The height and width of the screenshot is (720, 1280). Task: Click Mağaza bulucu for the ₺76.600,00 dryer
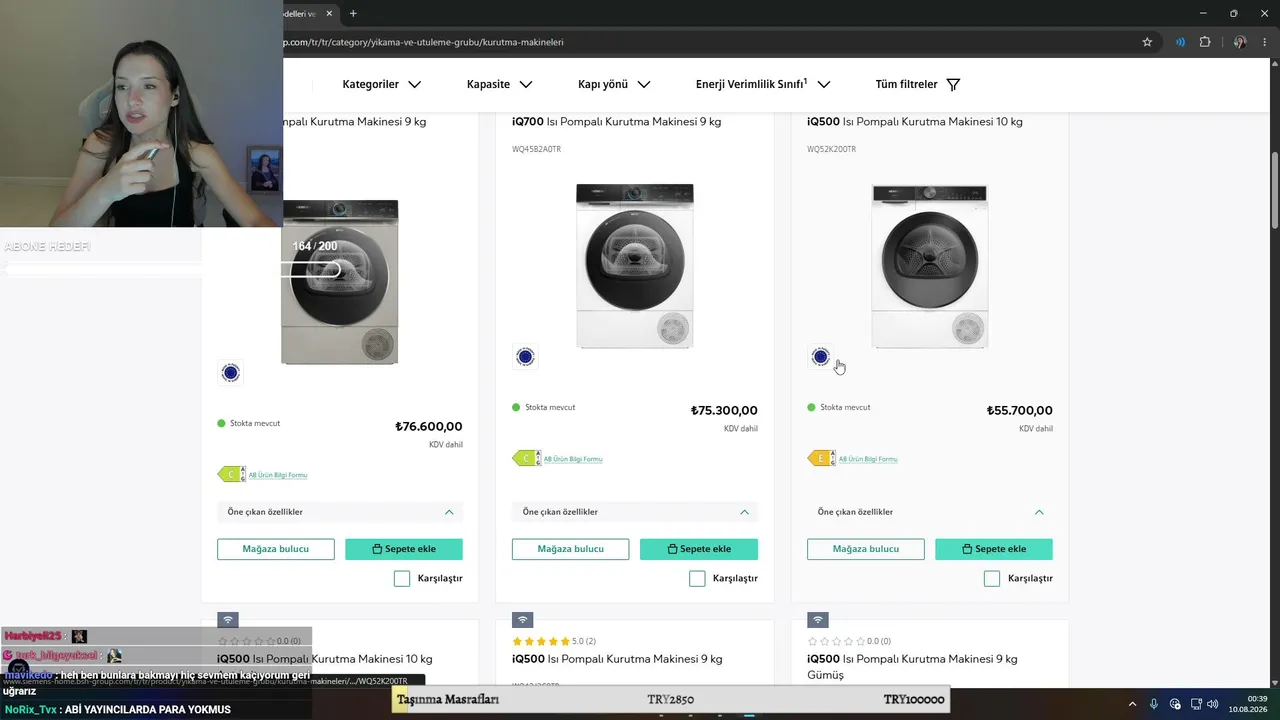(276, 549)
